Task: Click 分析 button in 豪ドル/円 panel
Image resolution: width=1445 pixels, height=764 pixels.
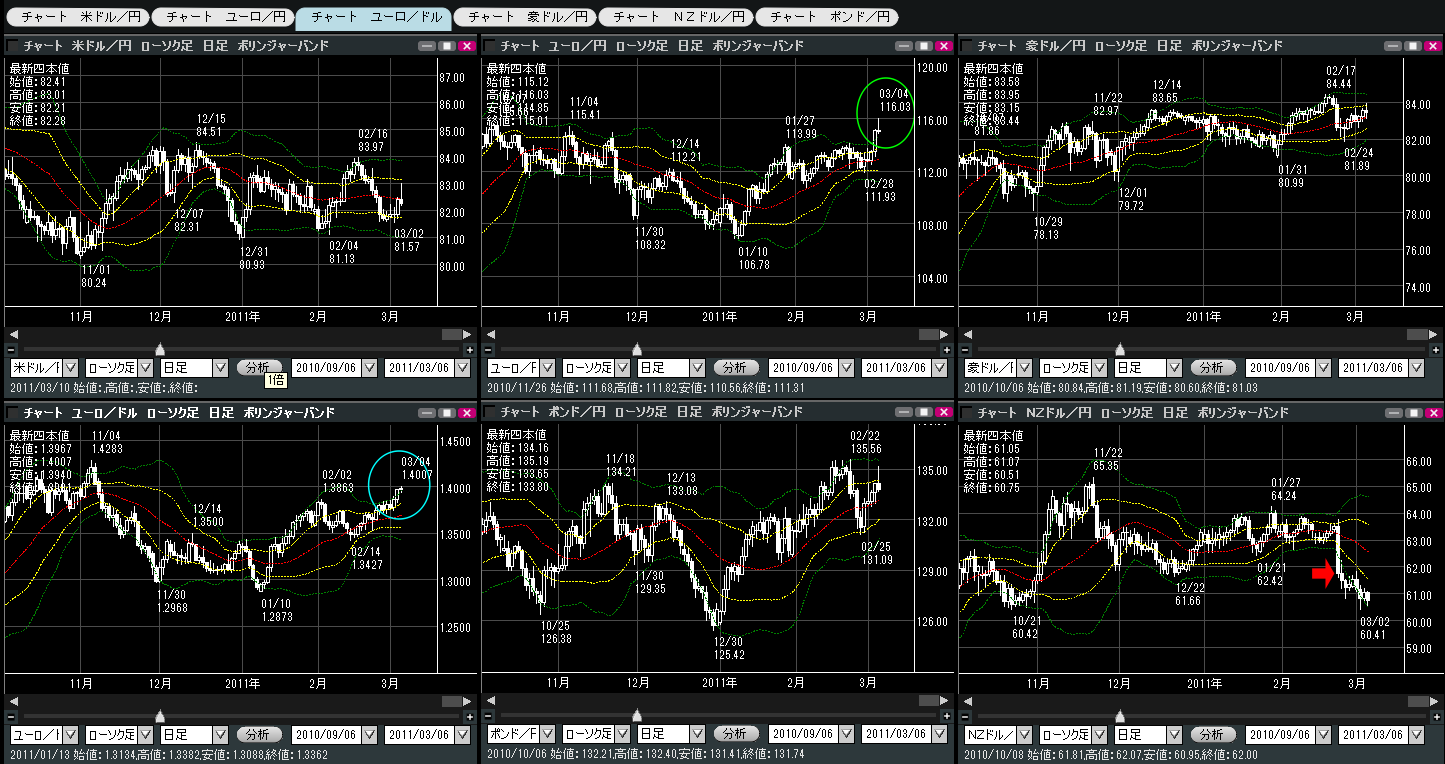Action: click(x=1214, y=368)
